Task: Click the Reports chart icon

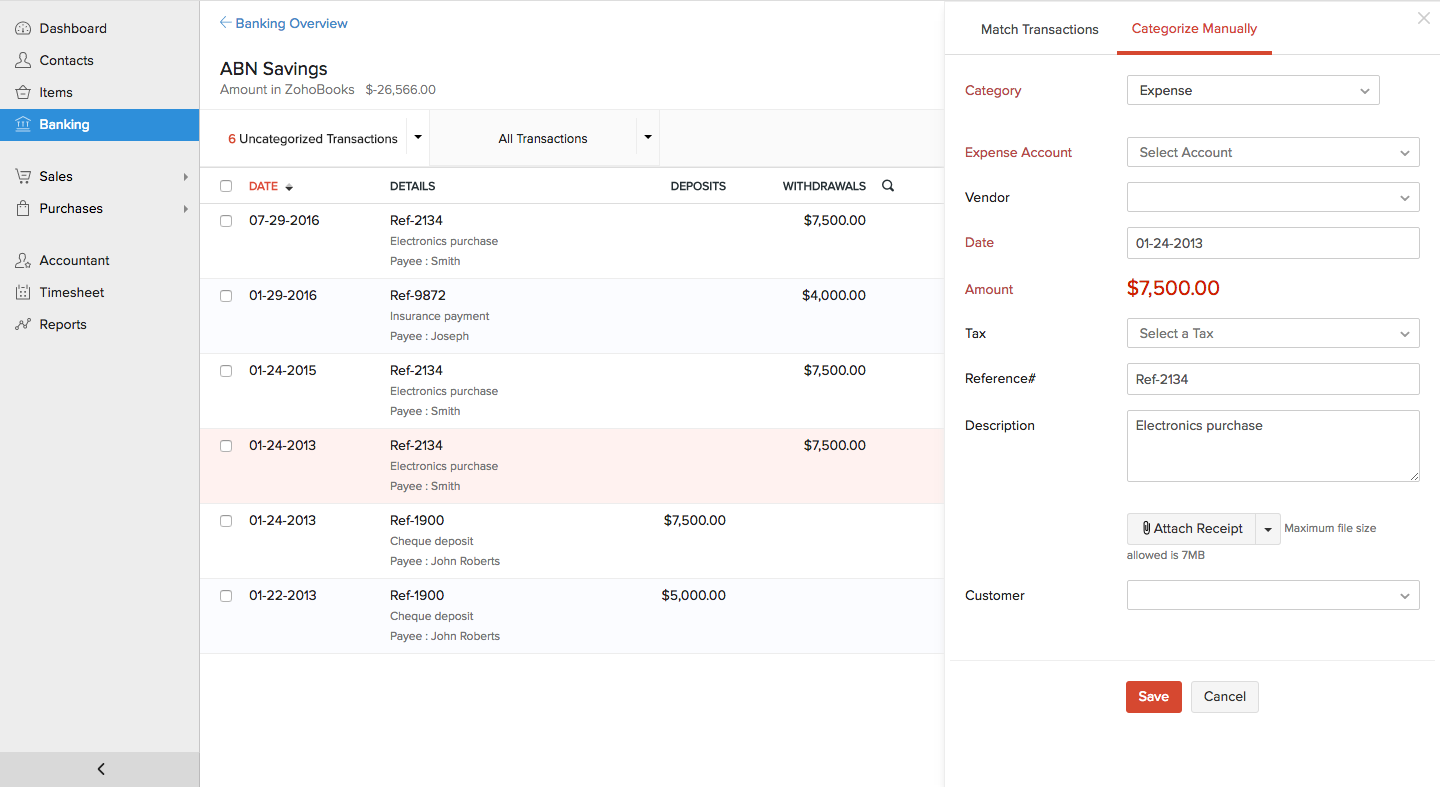Action: (23, 325)
